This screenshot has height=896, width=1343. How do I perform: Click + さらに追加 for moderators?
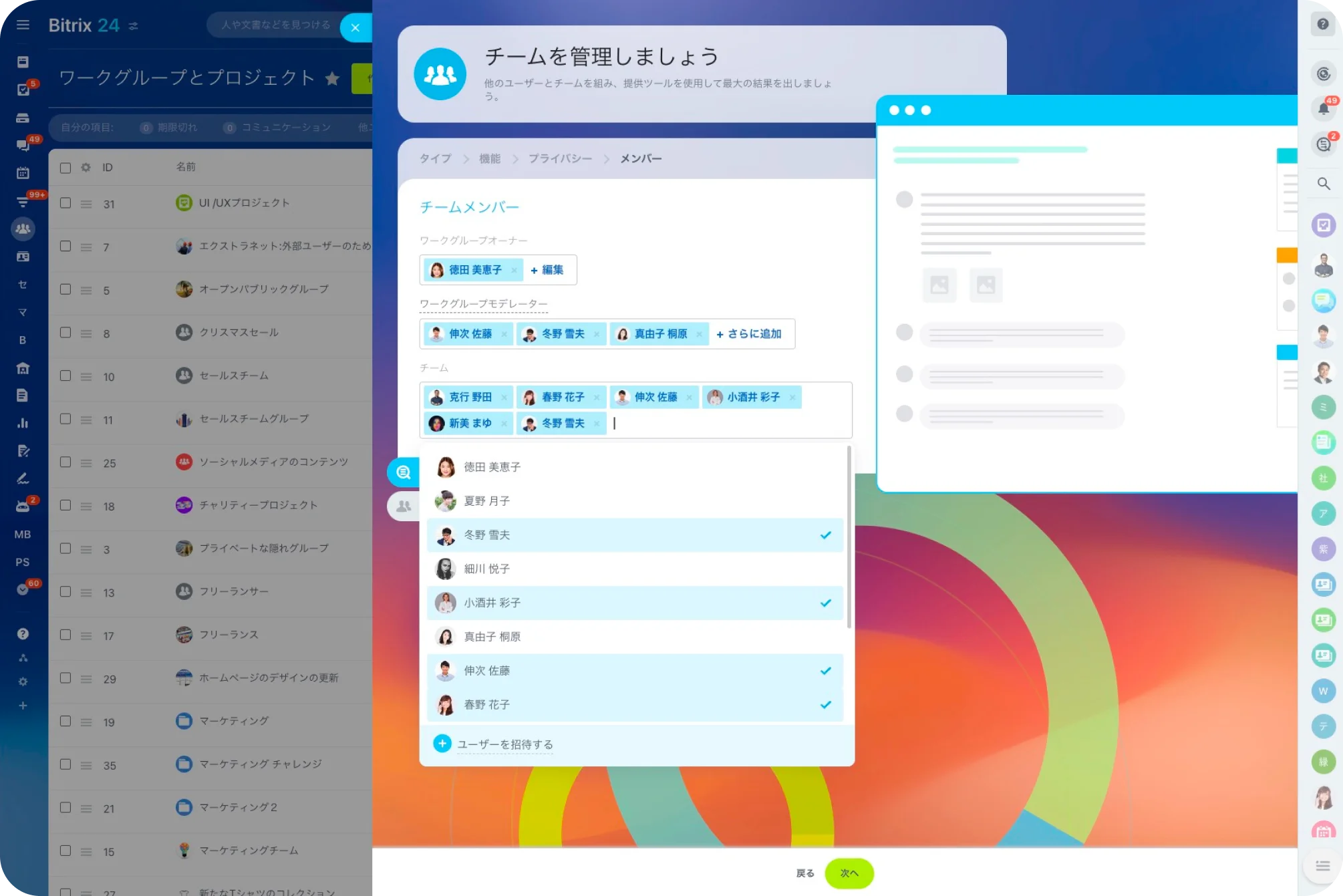tap(749, 333)
